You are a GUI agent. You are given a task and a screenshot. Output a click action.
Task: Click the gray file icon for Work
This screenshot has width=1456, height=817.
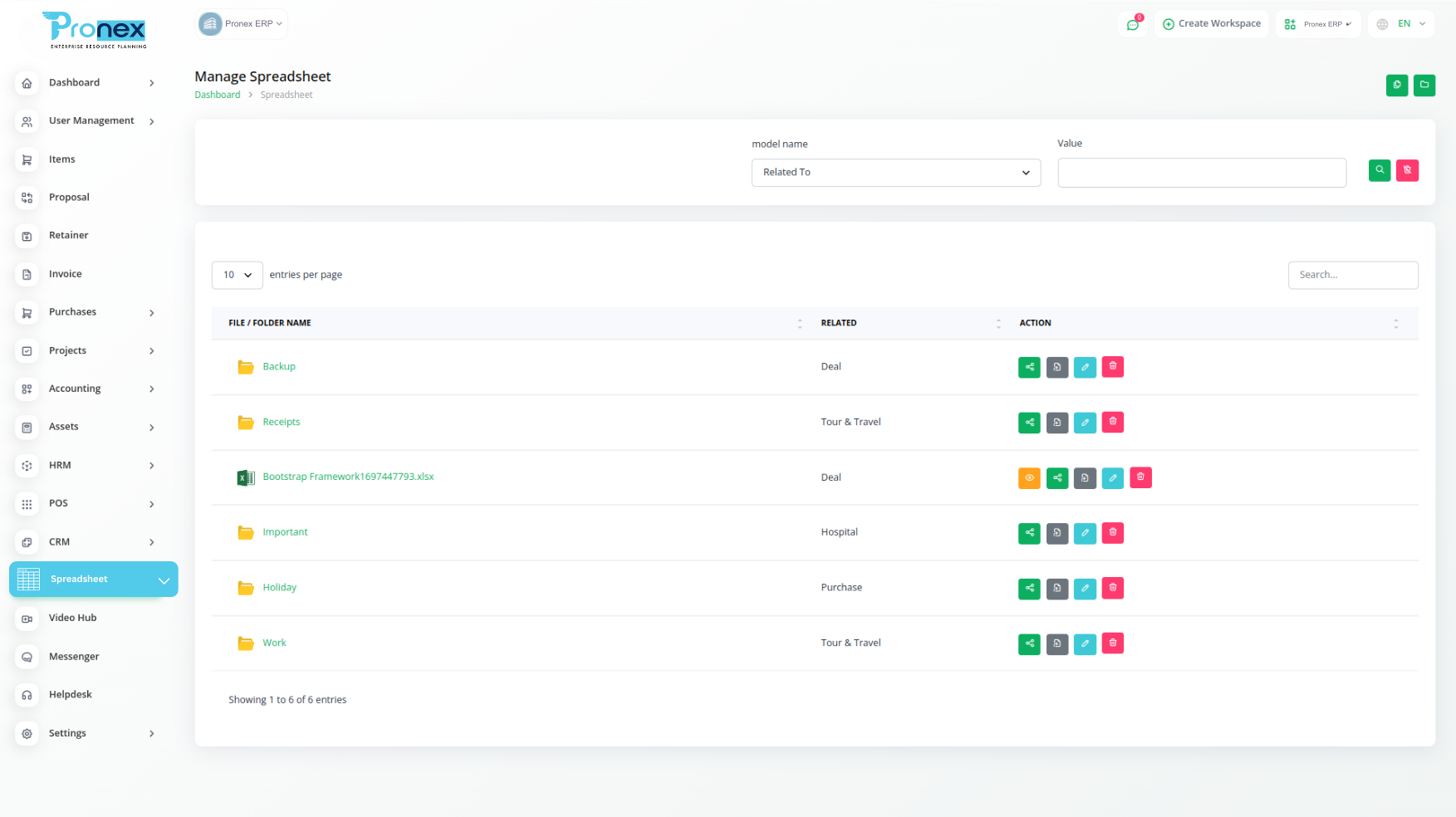click(1057, 644)
